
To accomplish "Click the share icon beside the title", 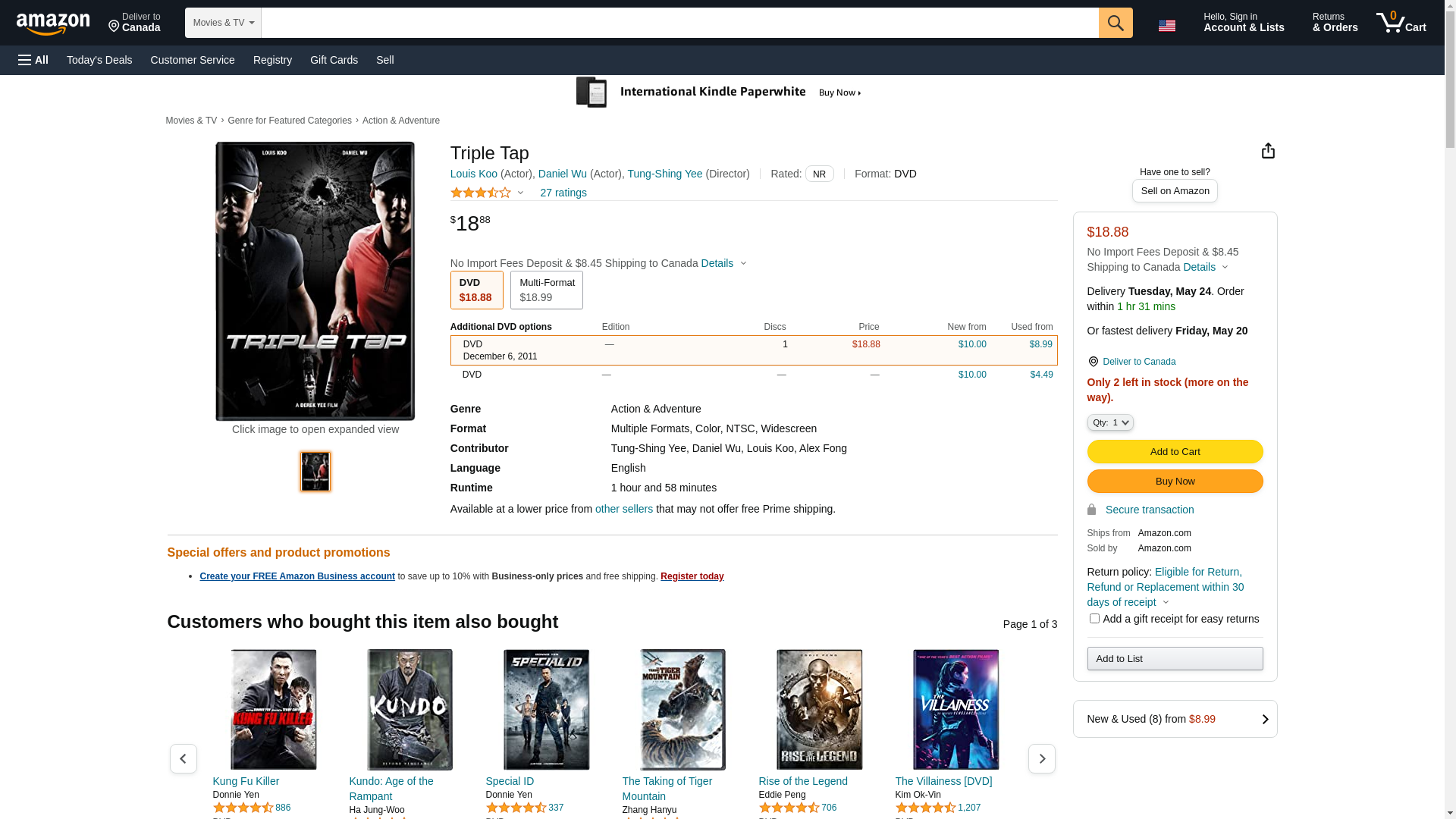I will [1267, 151].
